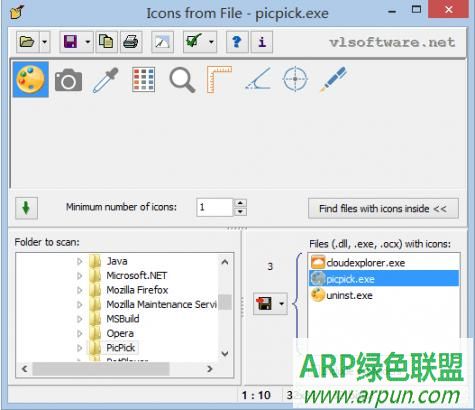The height and width of the screenshot is (410, 475).
Task: Save all found icons with red floppy
Action: (x=264, y=304)
